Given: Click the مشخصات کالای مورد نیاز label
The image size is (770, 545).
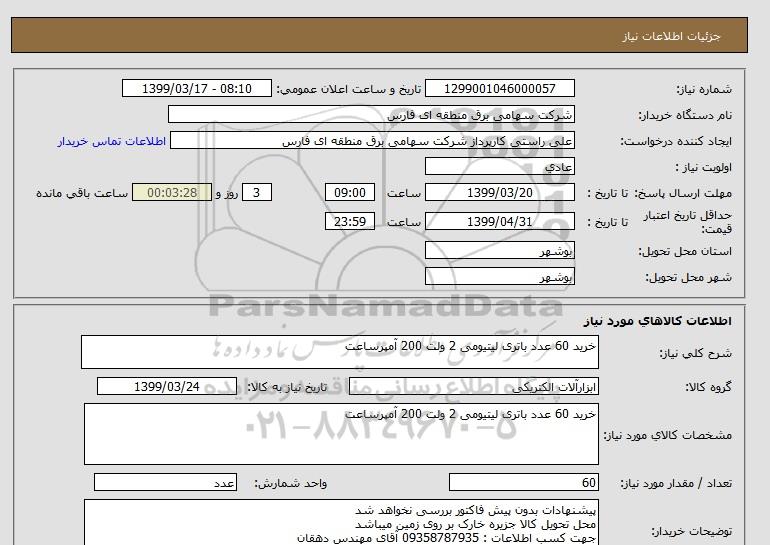Looking at the screenshot, I should (x=668, y=436).
